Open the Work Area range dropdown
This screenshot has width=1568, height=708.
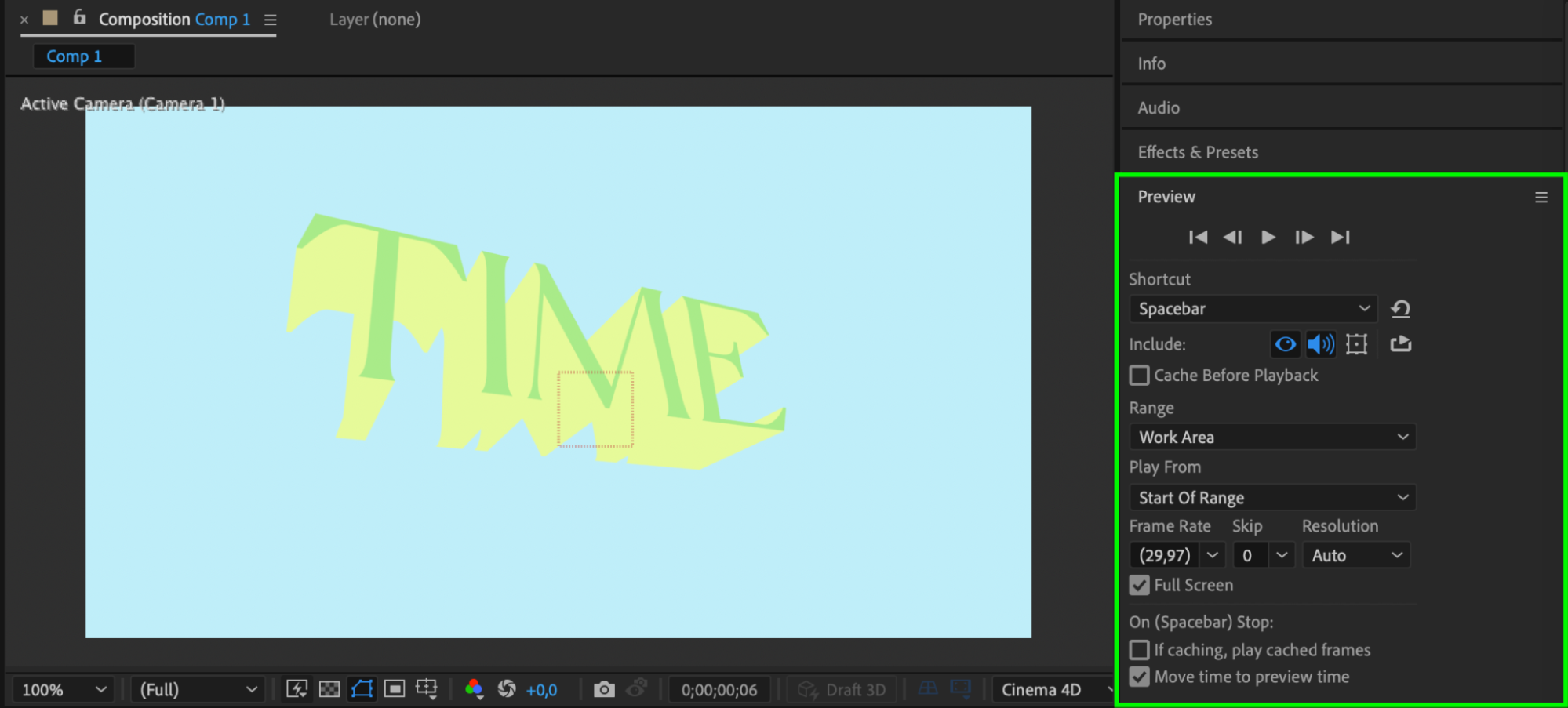1272,437
